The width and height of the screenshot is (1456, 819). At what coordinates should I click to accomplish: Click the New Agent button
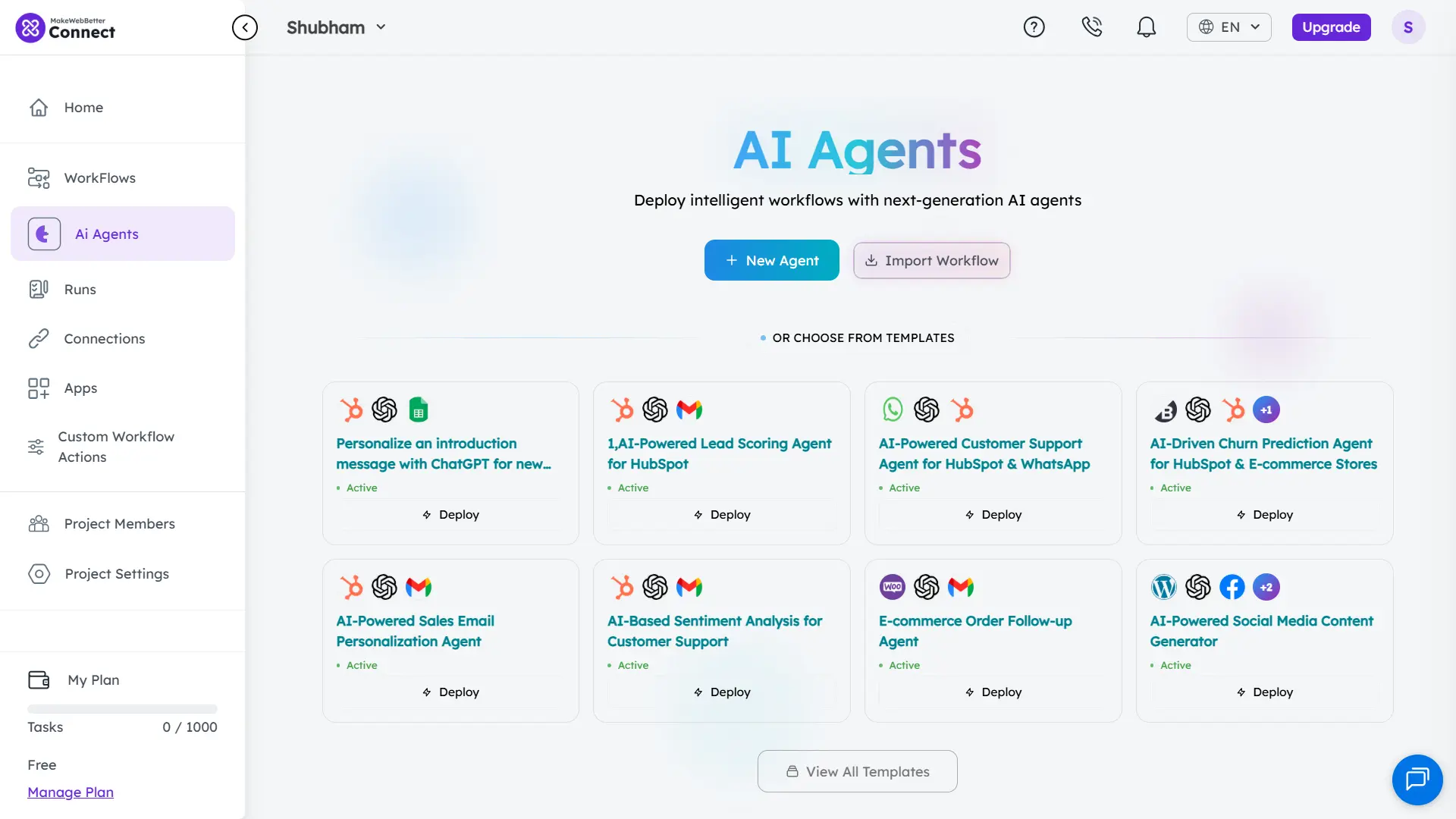(x=771, y=260)
